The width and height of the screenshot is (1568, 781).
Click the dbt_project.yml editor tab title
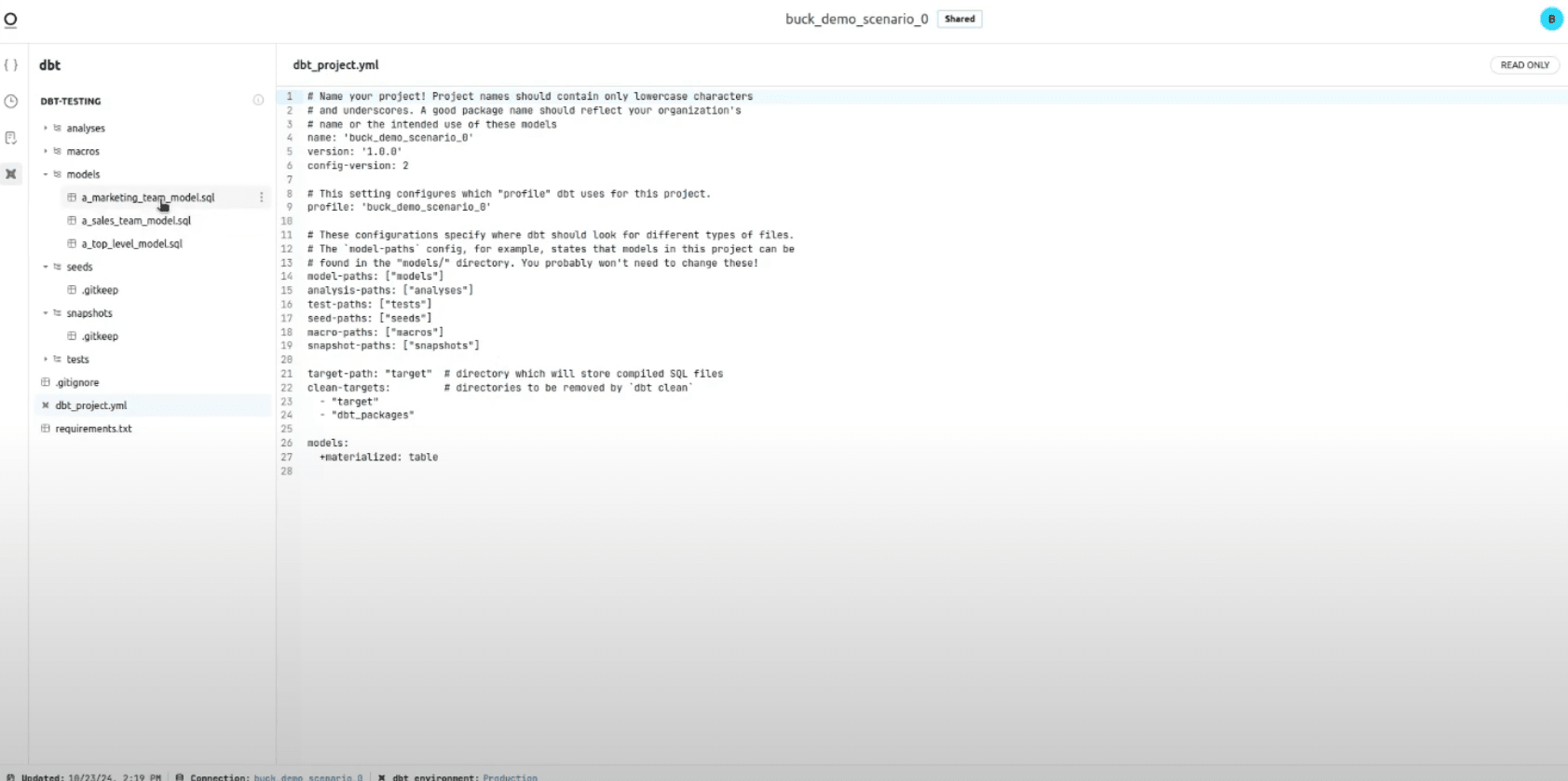click(335, 65)
